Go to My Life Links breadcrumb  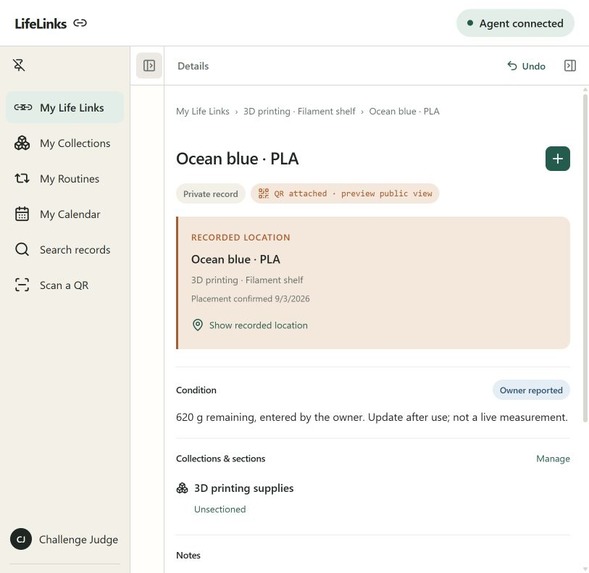pos(202,112)
